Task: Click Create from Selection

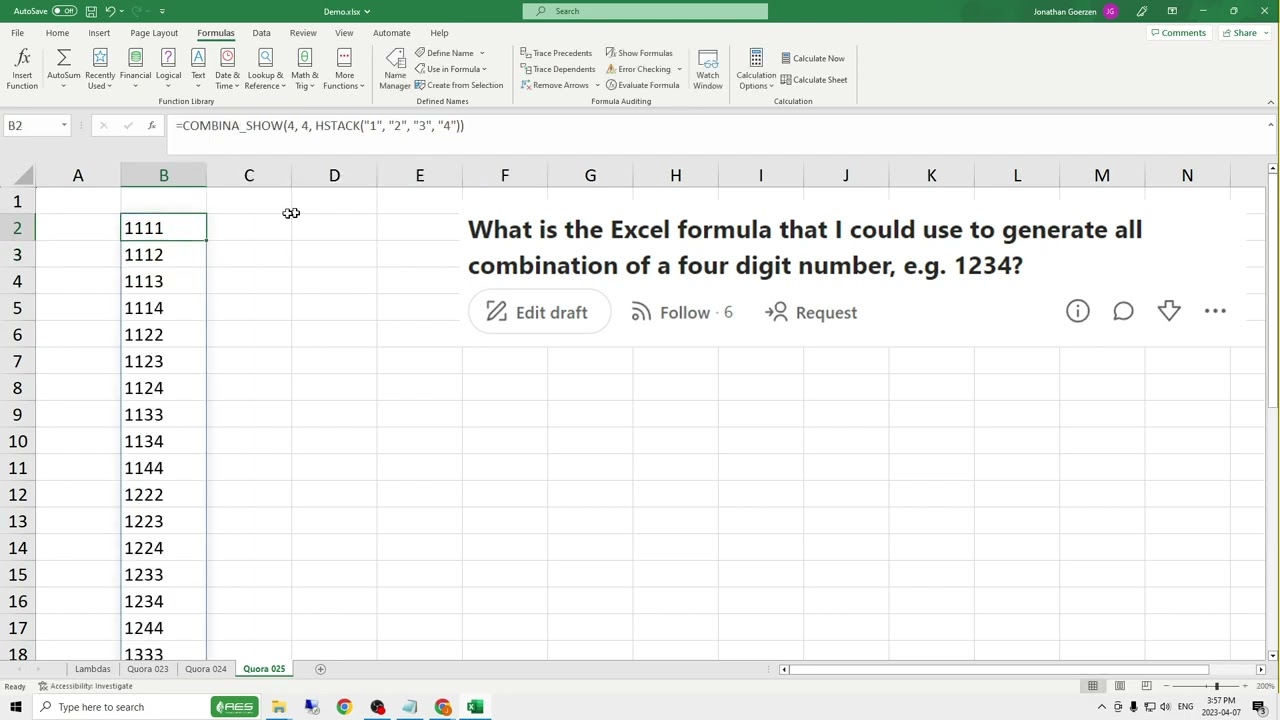Action: point(459,85)
